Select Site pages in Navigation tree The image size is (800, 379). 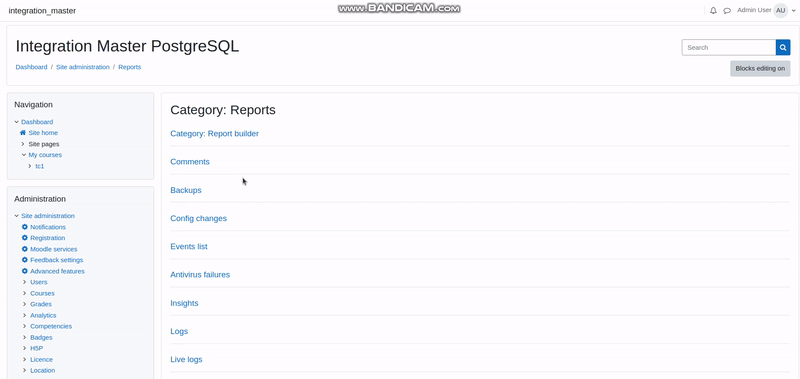(44, 144)
